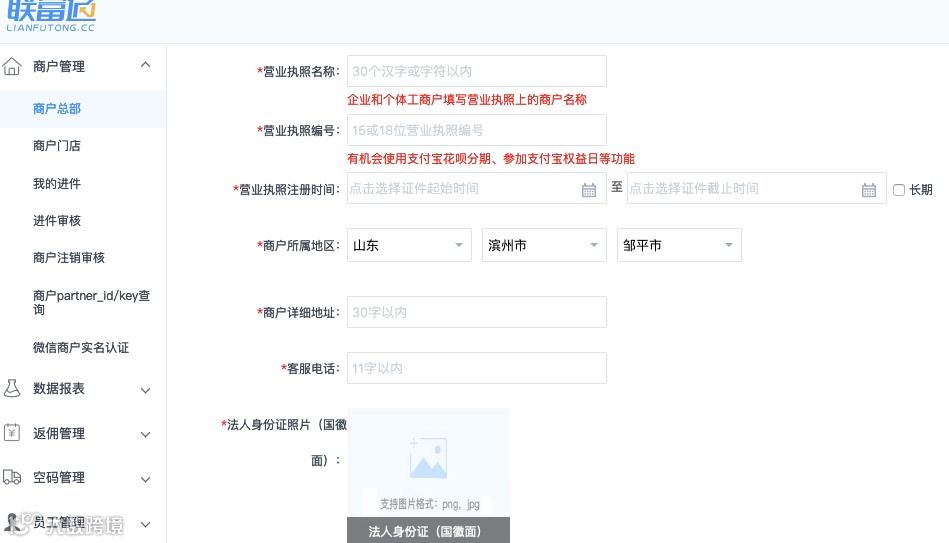Open calendar for license start date
The image size is (949, 543).
588,190
